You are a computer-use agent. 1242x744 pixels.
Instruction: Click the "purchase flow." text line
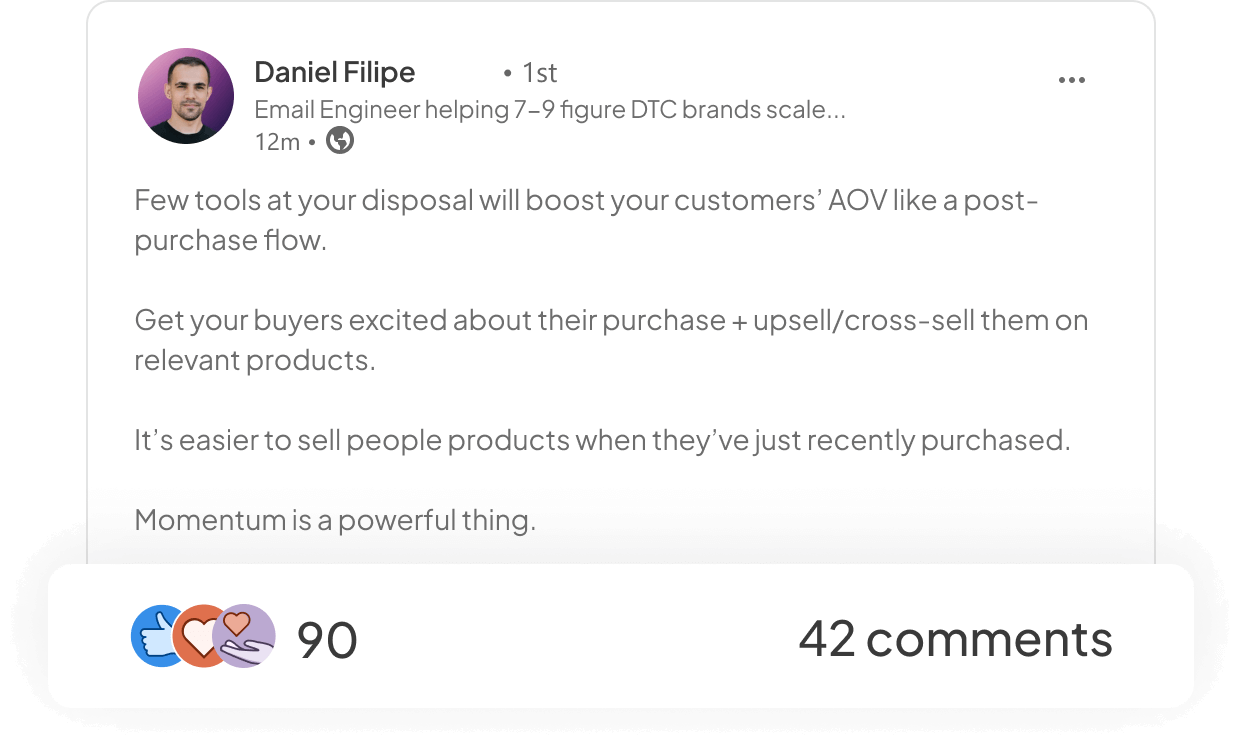tap(231, 240)
